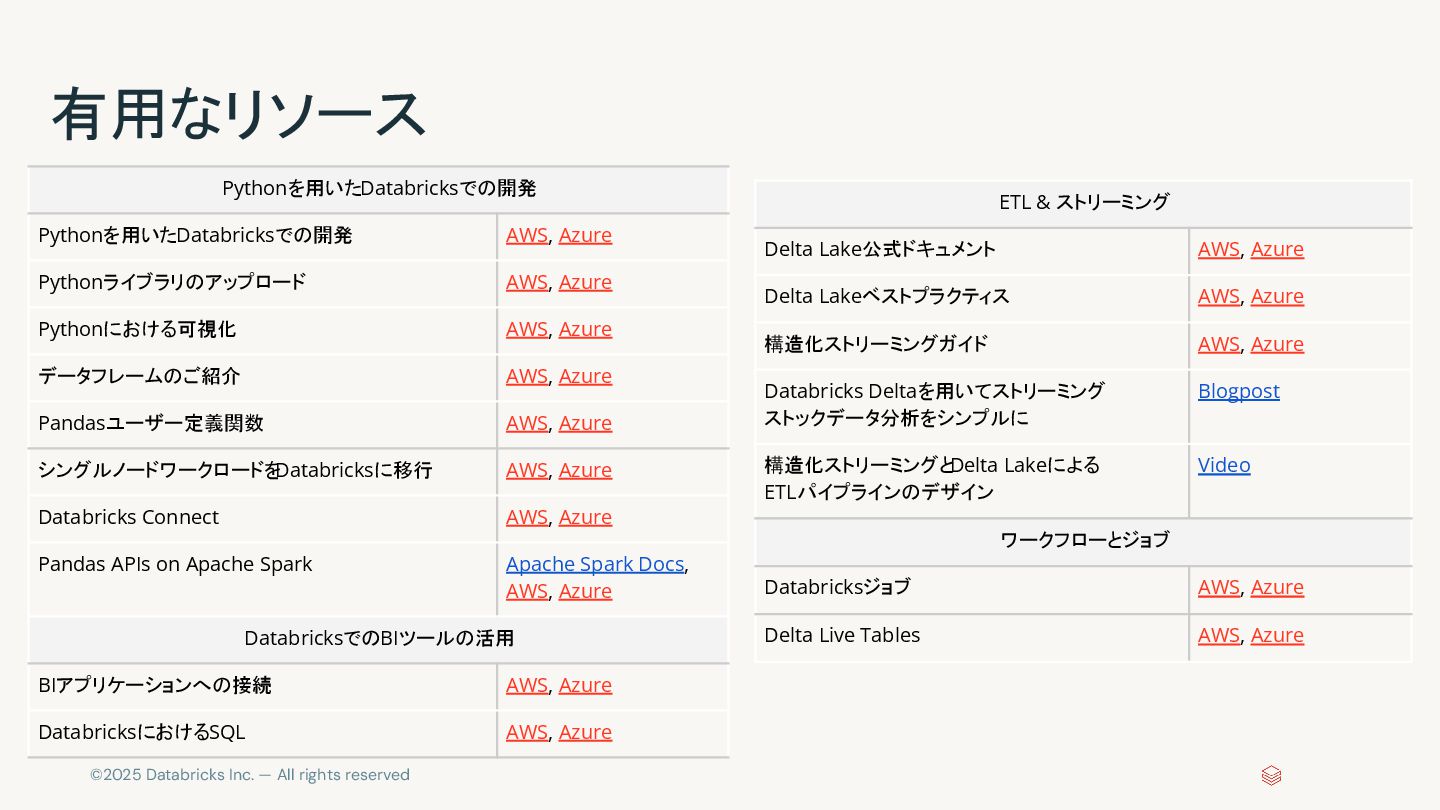Open AWS link for Pythonにおける可視化
1440x810 pixels.
pos(527,329)
